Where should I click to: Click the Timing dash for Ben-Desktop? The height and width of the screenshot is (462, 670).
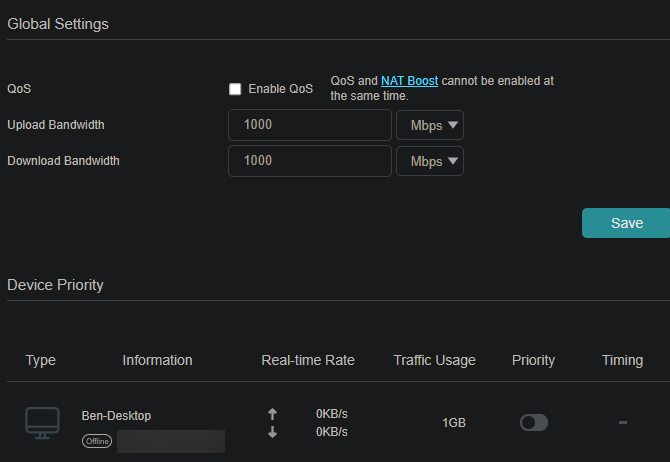[x=622, y=423]
